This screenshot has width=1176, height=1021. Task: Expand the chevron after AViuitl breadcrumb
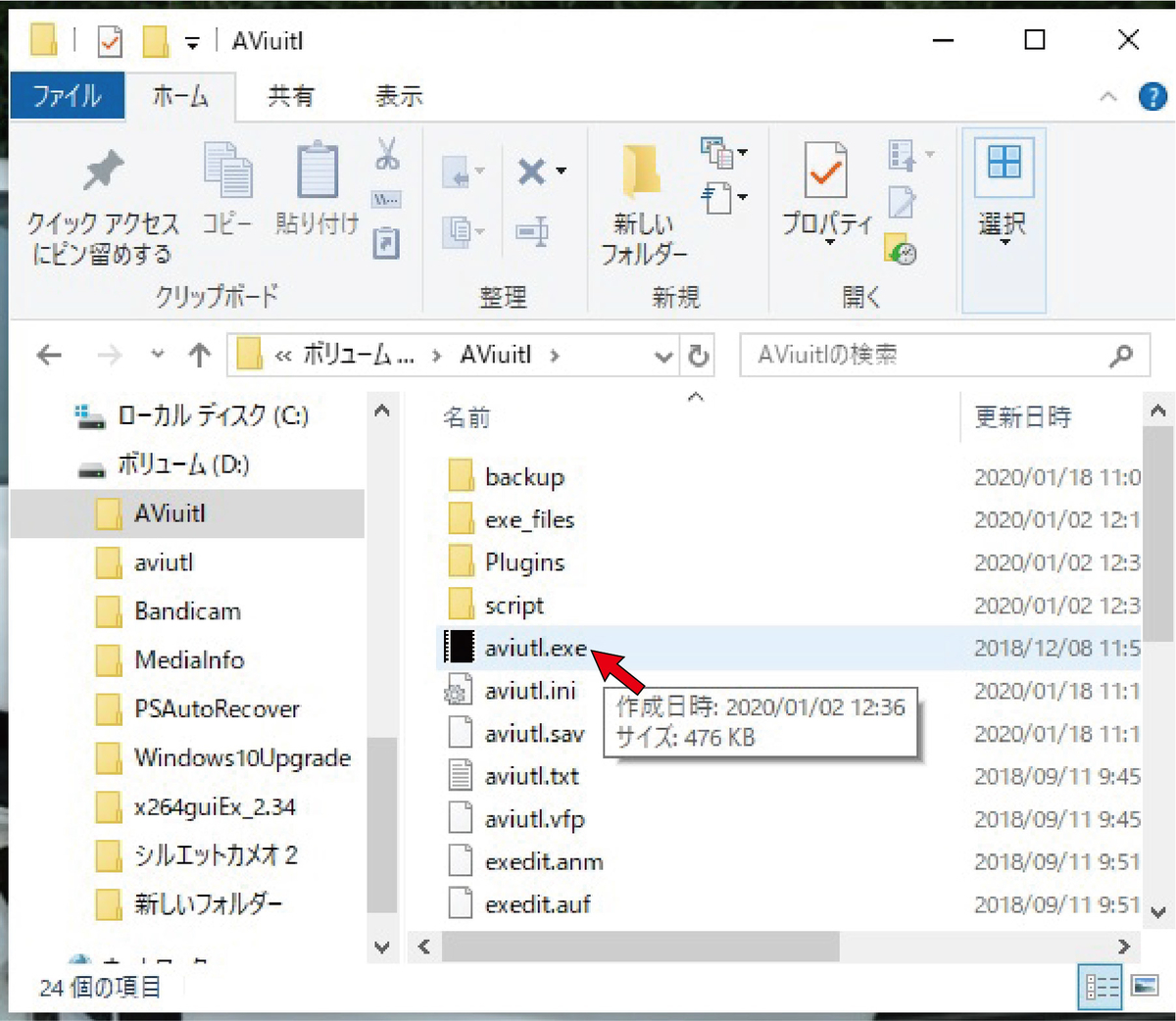coord(555,356)
